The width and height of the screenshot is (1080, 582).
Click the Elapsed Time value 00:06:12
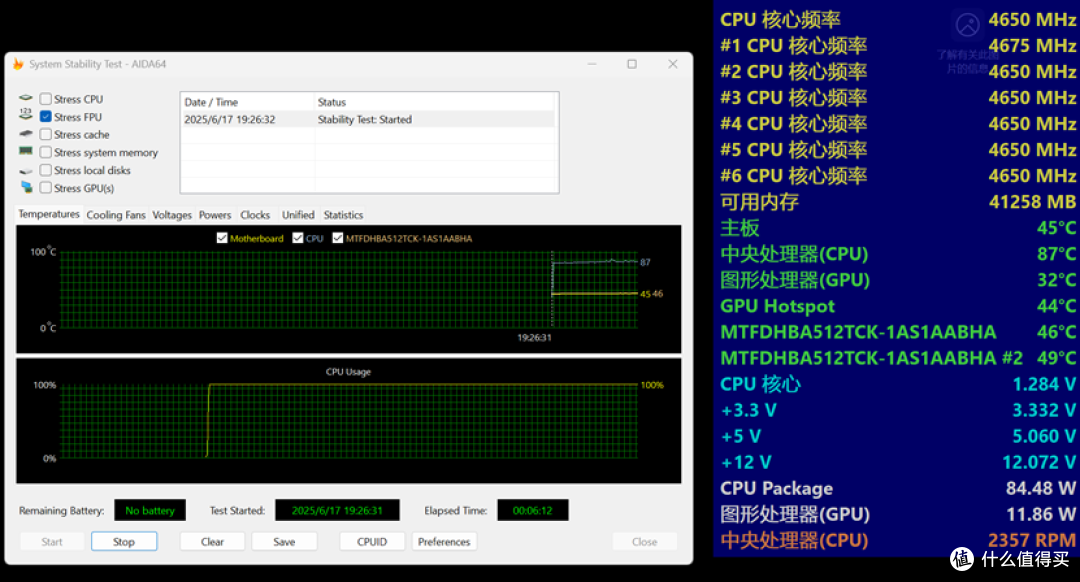tap(532, 510)
